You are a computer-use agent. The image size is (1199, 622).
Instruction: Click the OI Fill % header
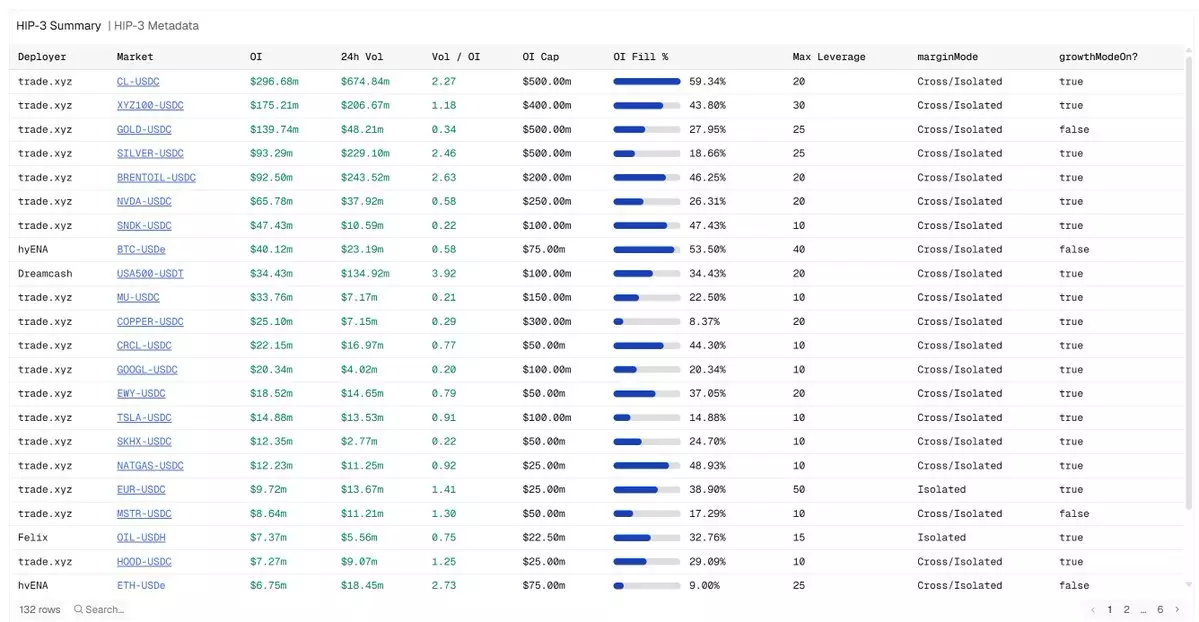tap(641, 57)
